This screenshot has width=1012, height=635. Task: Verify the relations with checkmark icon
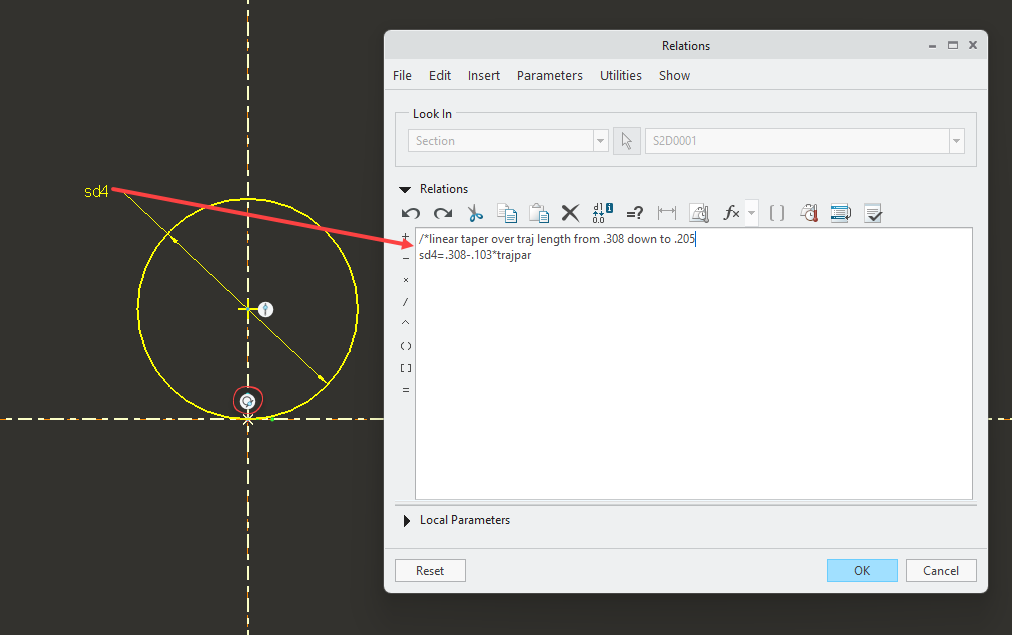tap(873, 213)
